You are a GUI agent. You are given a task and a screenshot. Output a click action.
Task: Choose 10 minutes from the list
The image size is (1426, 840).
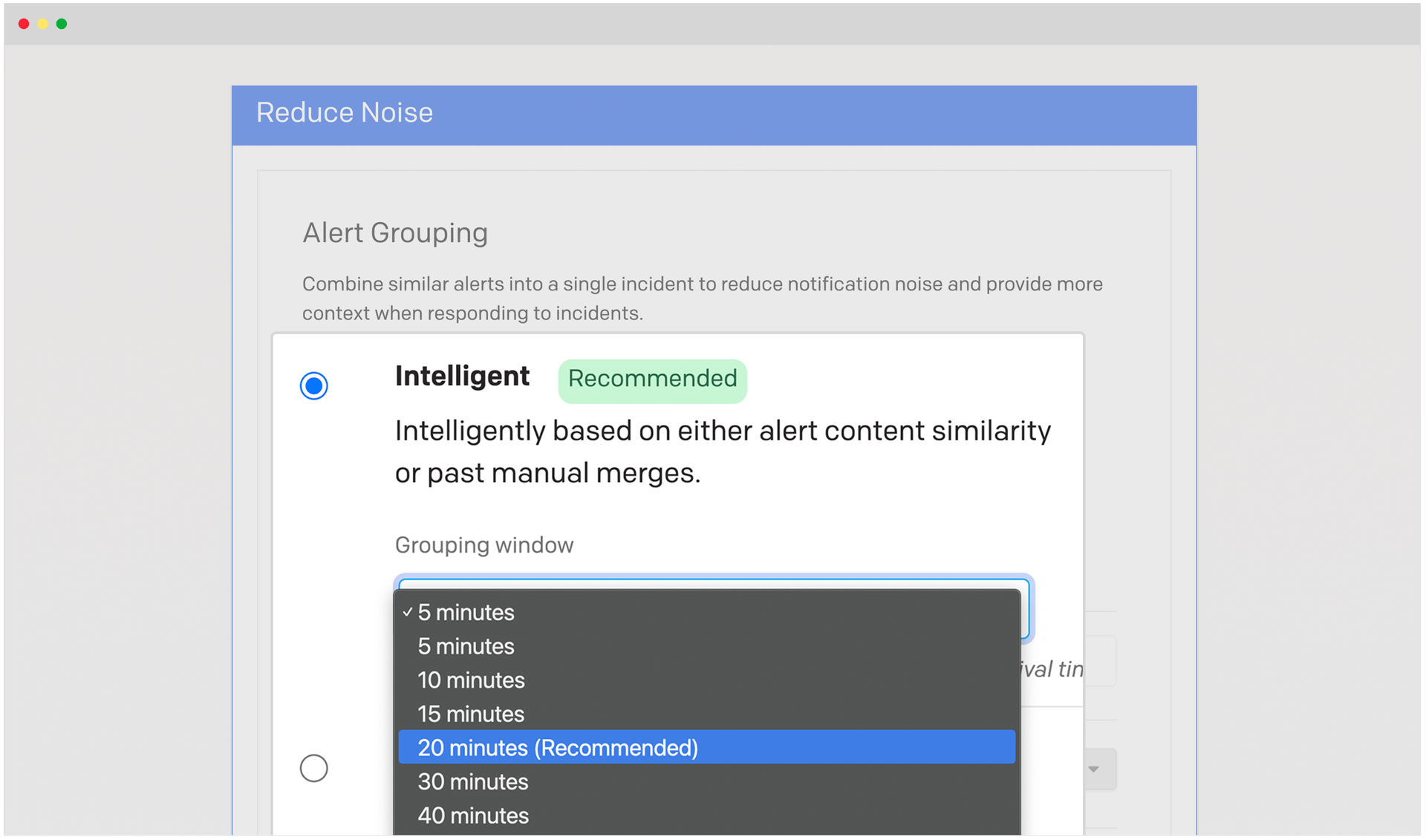(471, 680)
